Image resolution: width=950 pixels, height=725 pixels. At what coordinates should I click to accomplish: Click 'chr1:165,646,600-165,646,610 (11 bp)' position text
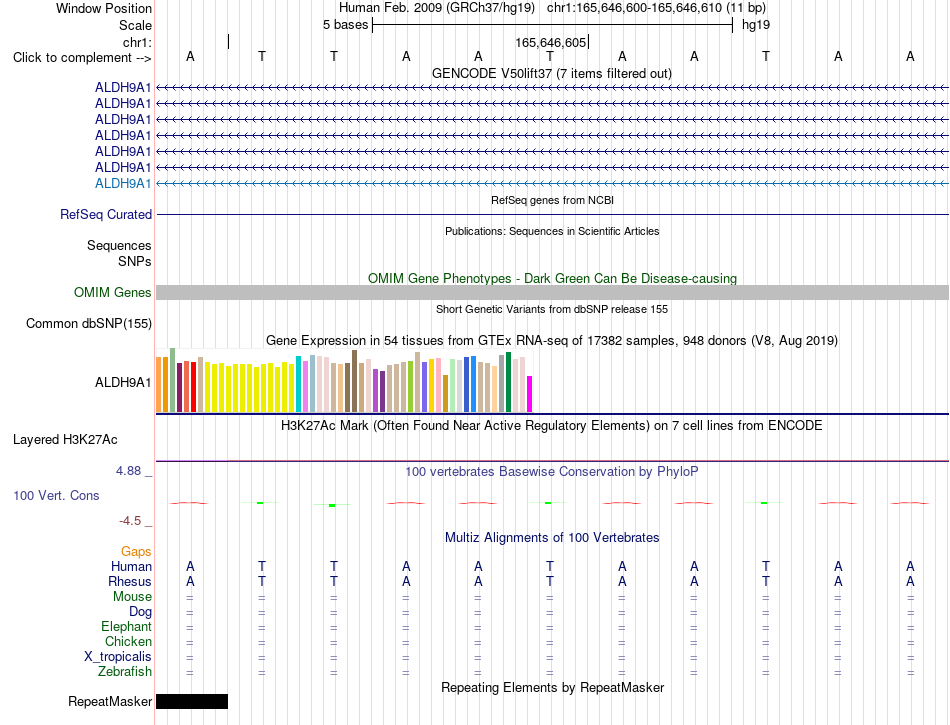tap(656, 8)
